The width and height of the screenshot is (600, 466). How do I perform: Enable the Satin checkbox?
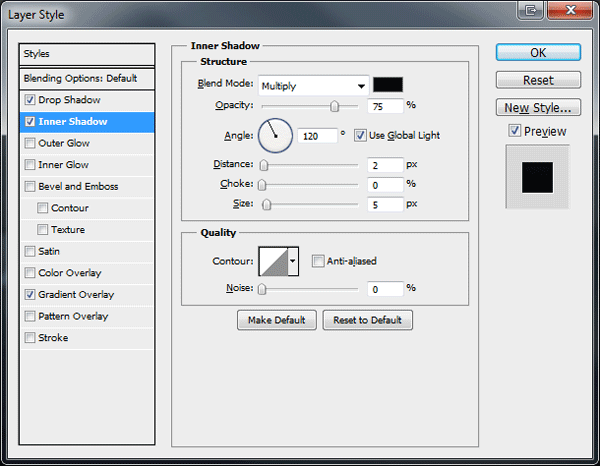[x=30, y=251]
